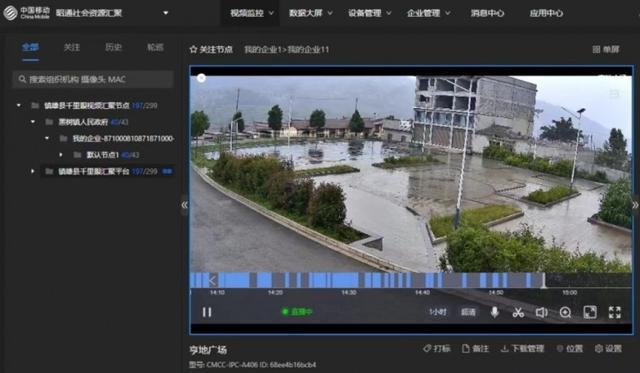
Task: Activate the microphone intercom icon
Action: pos(494,312)
